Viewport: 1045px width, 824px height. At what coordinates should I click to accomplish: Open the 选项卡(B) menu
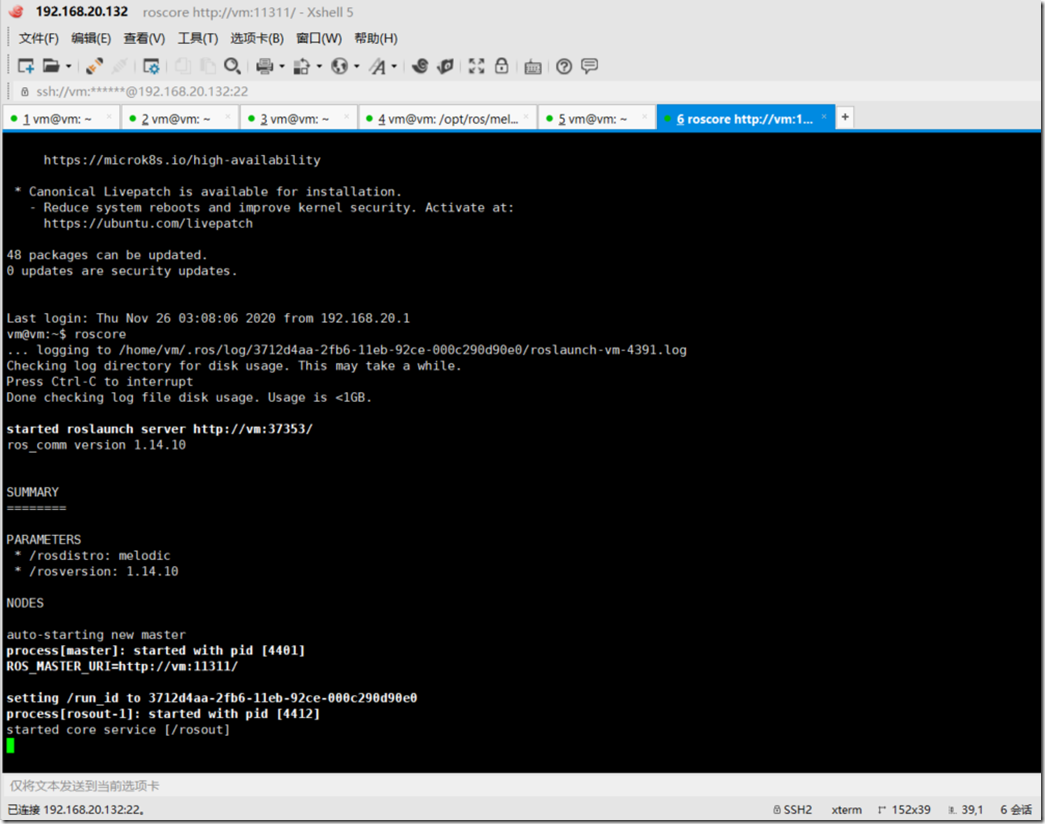pos(257,38)
